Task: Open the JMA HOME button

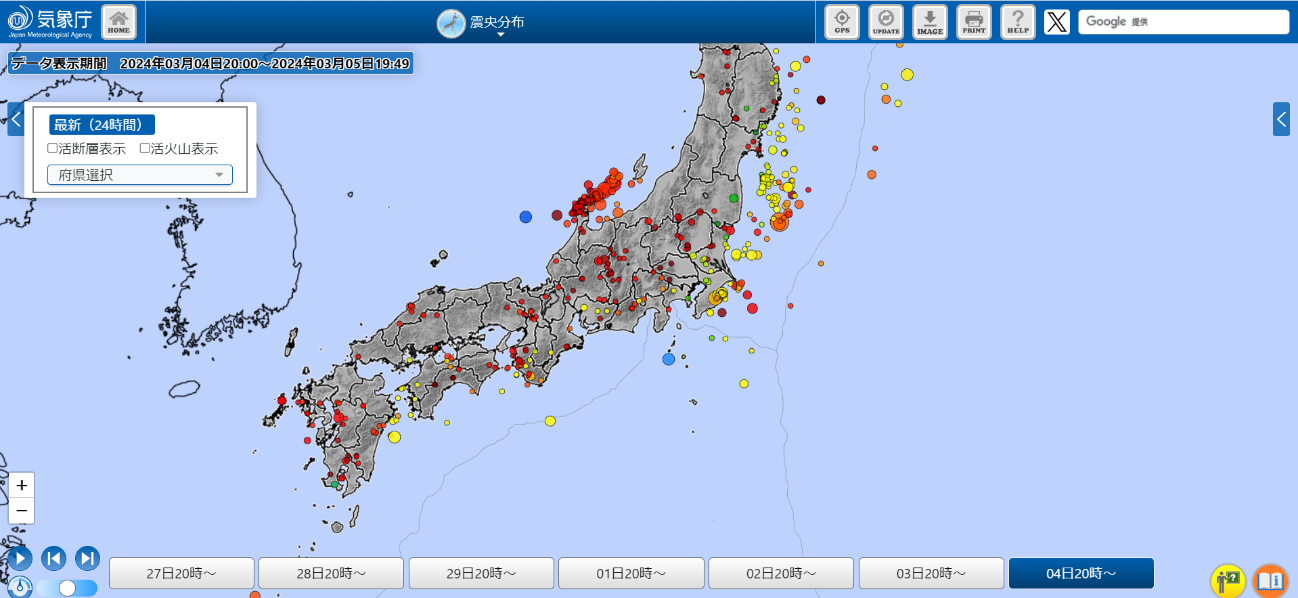Action: [x=119, y=21]
